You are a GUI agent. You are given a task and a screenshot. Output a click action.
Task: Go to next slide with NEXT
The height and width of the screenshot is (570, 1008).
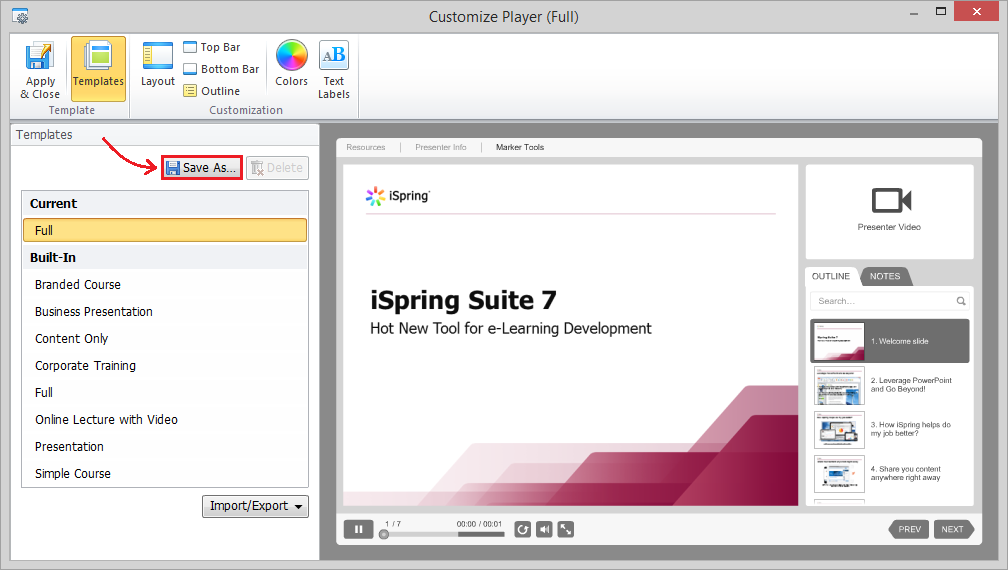click(x=953, y=530)
